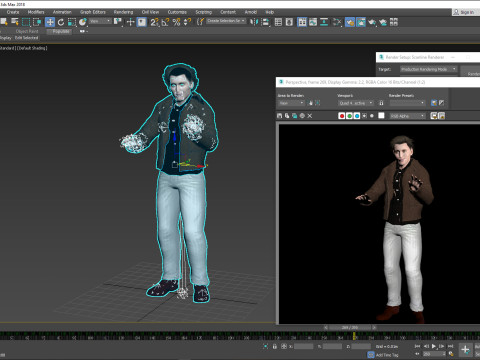Choose the Rectangular Selection Region tool

(26, 22)
